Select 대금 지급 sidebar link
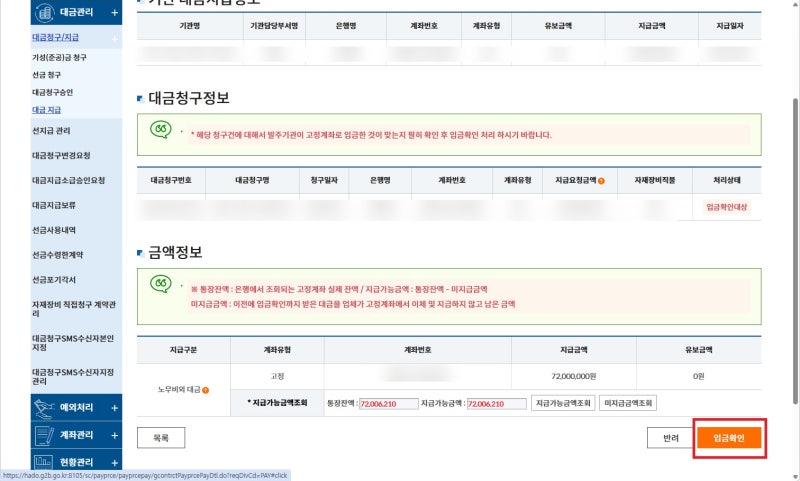Image resolution: width=800 pixels, height=481 pixels. (46, 110)
